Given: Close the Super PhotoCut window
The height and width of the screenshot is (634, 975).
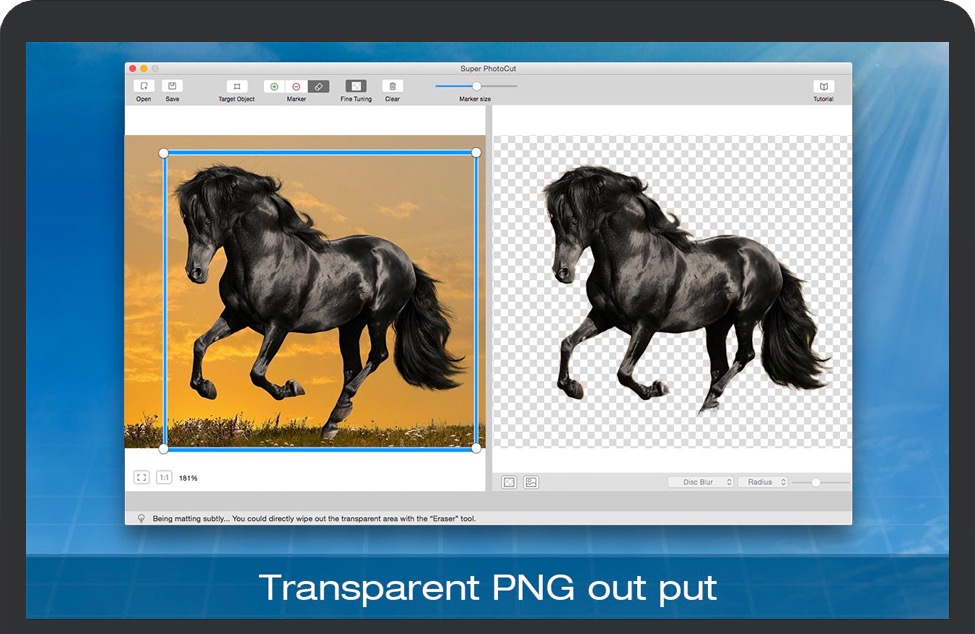Looking at the screenshot, I should point(132,68).
